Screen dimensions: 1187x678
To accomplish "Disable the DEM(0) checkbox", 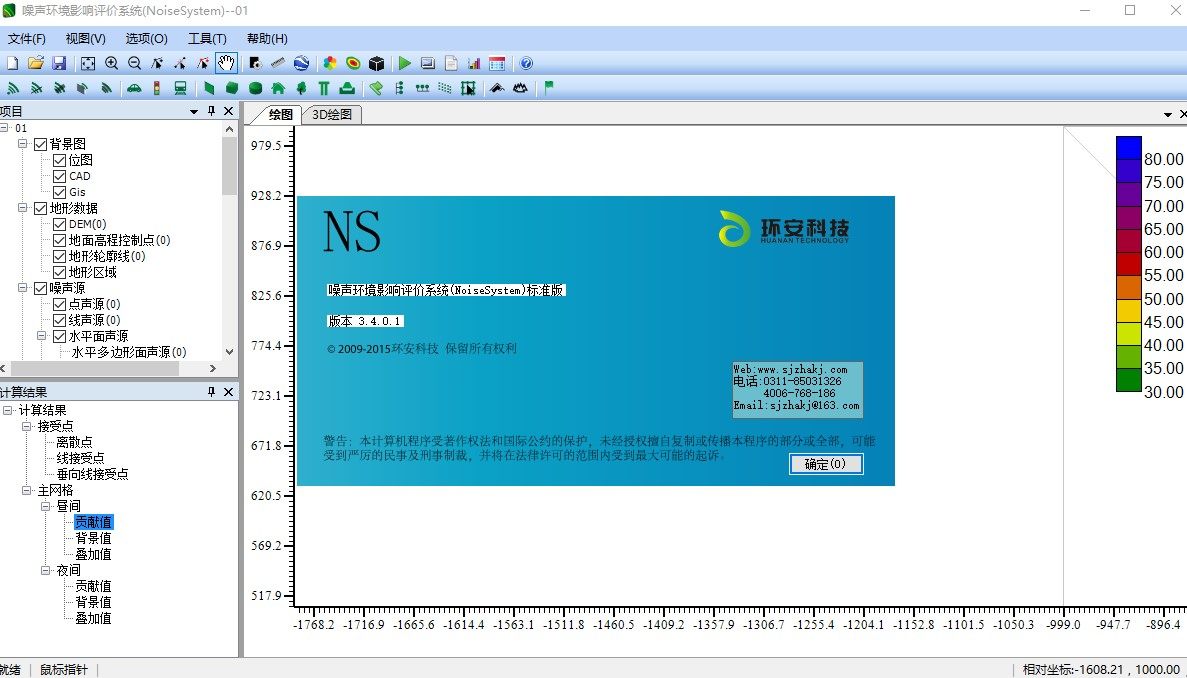I will pyautogui.click(x=61, y=223).
